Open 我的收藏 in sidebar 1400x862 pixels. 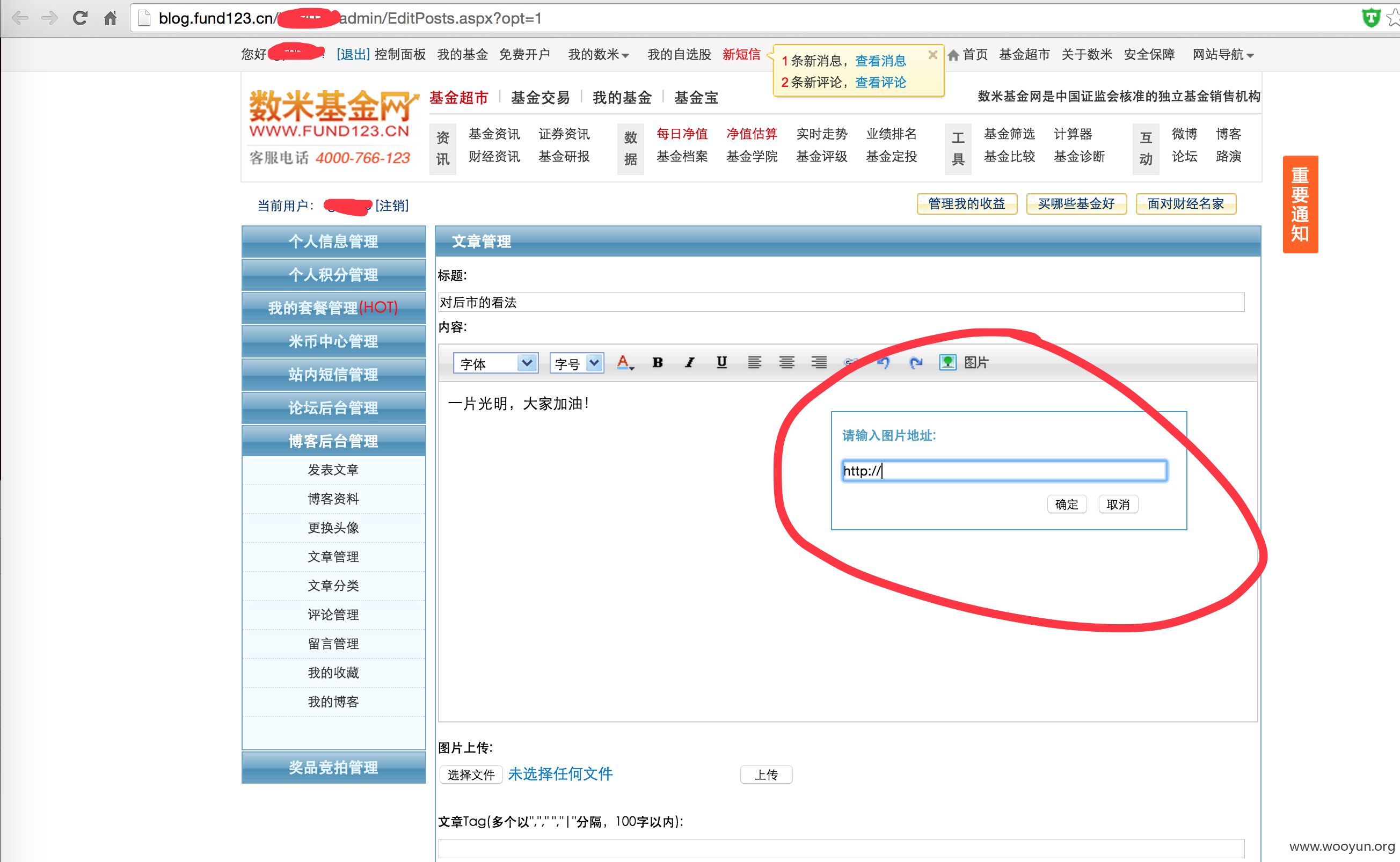pos(333,673)
